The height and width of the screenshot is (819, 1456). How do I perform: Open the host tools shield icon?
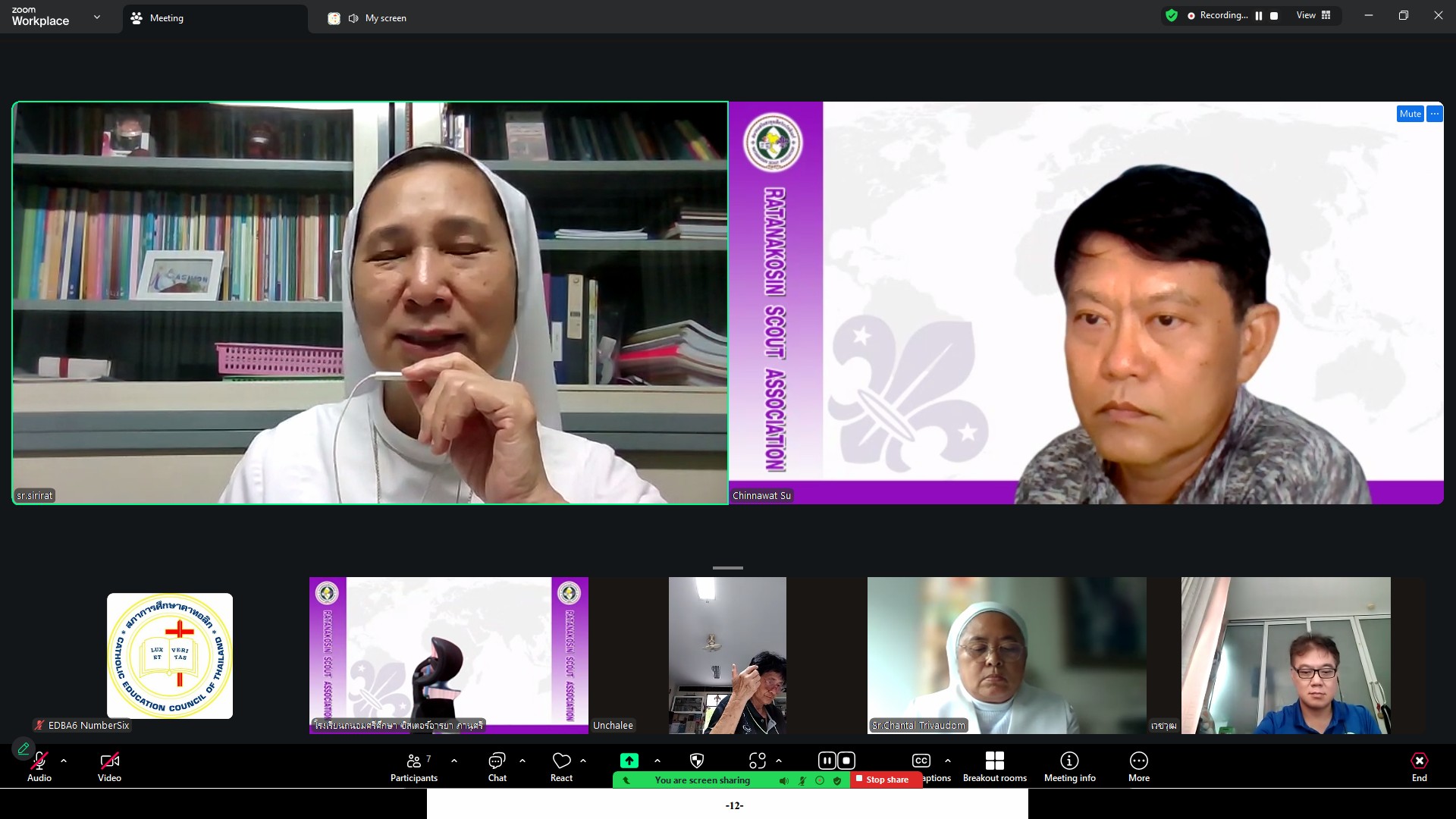[x=697, y=761]
